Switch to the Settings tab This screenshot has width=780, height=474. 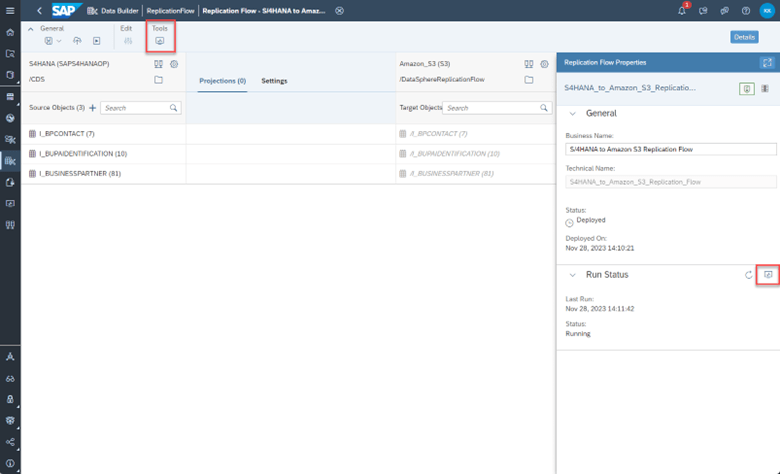click(274, 81)
